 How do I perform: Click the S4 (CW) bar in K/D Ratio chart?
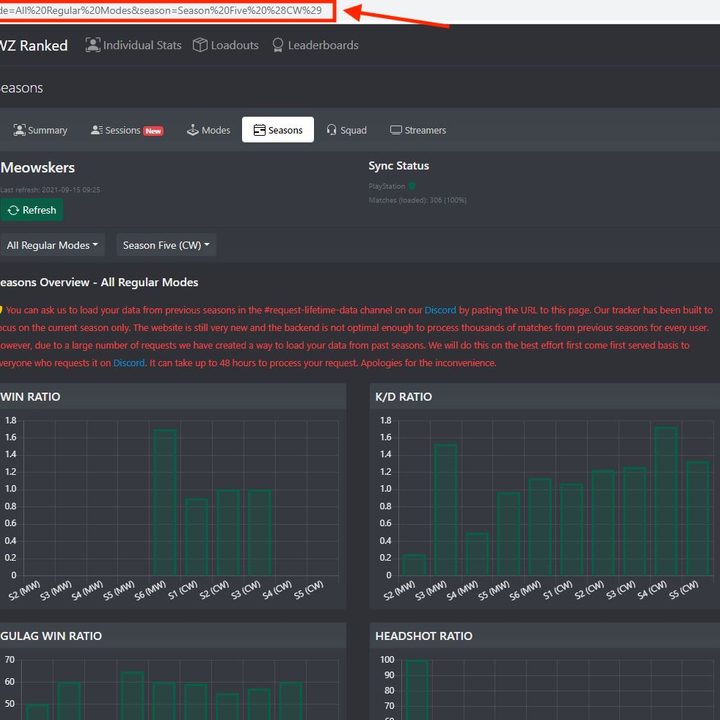pos(666,501)
